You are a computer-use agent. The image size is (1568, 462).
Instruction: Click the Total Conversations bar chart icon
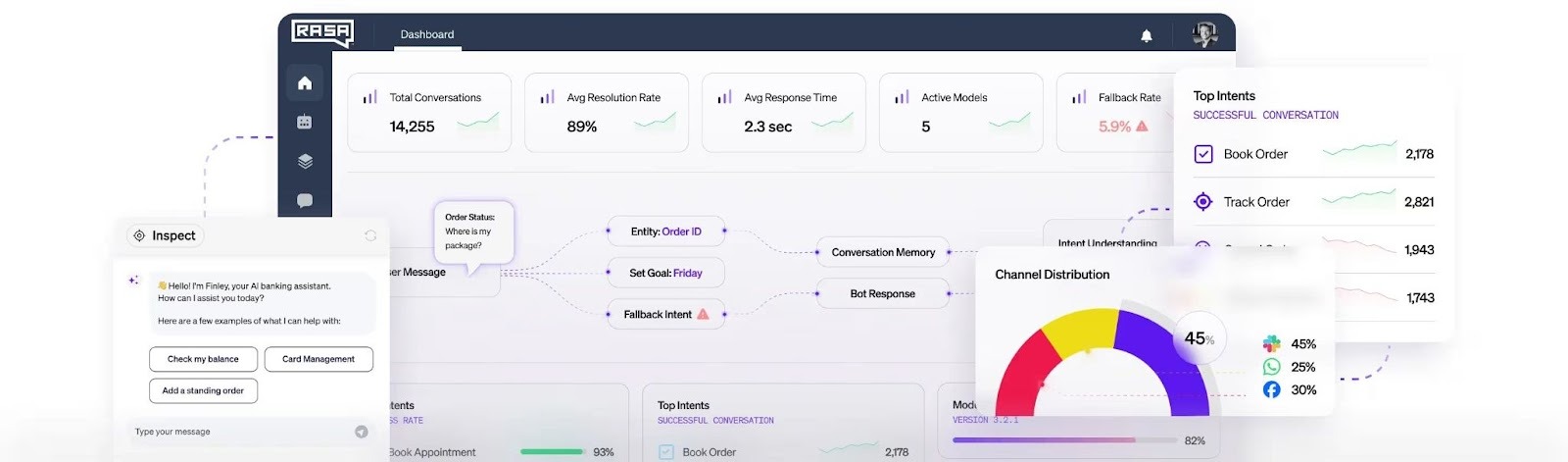point(369,97)
